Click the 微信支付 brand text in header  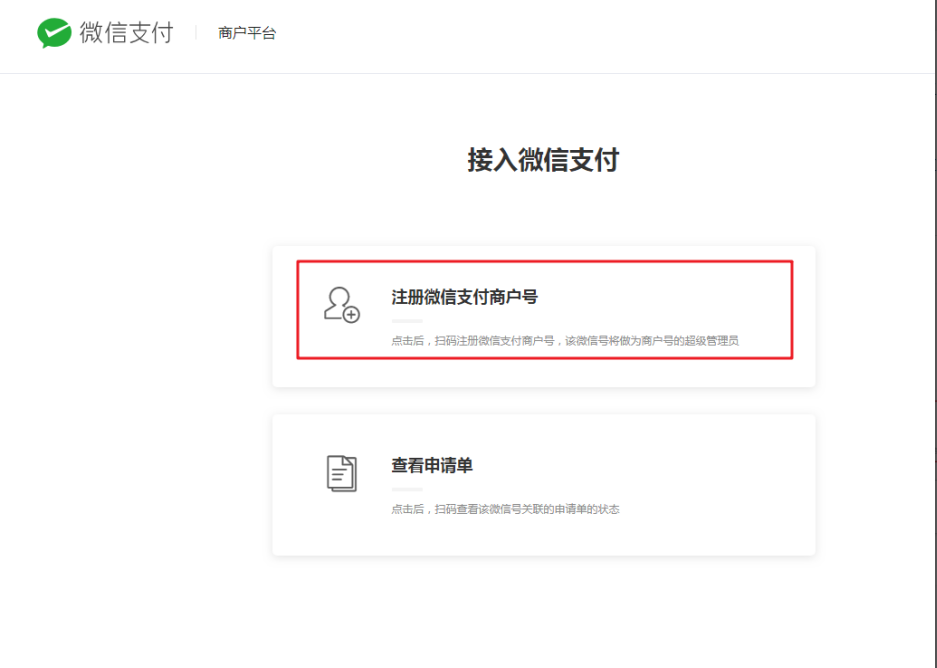pyautogui.click(x=127, y=33)
